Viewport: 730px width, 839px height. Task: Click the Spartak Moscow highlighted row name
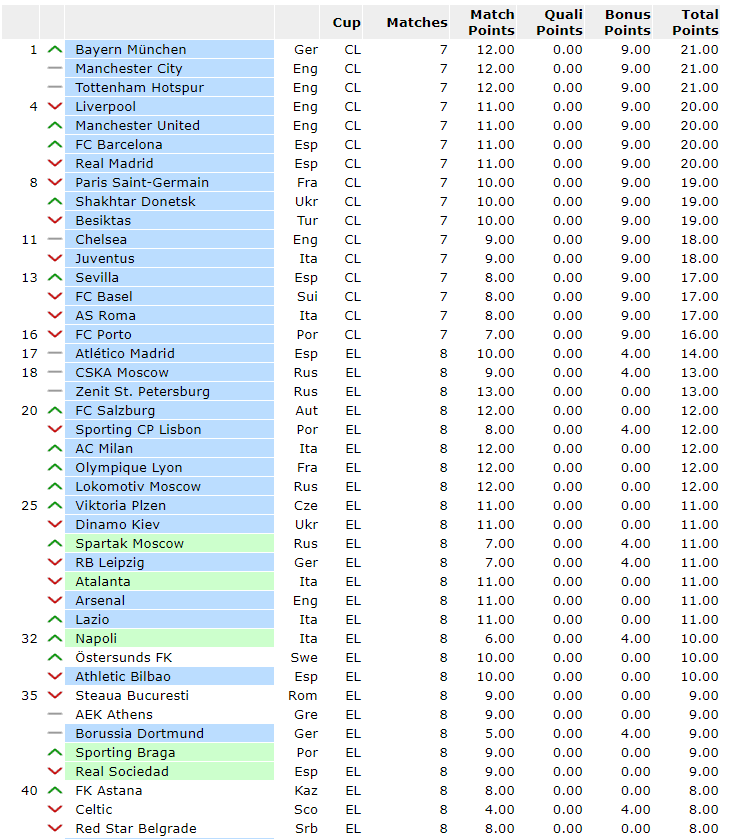tap(129, 543)
